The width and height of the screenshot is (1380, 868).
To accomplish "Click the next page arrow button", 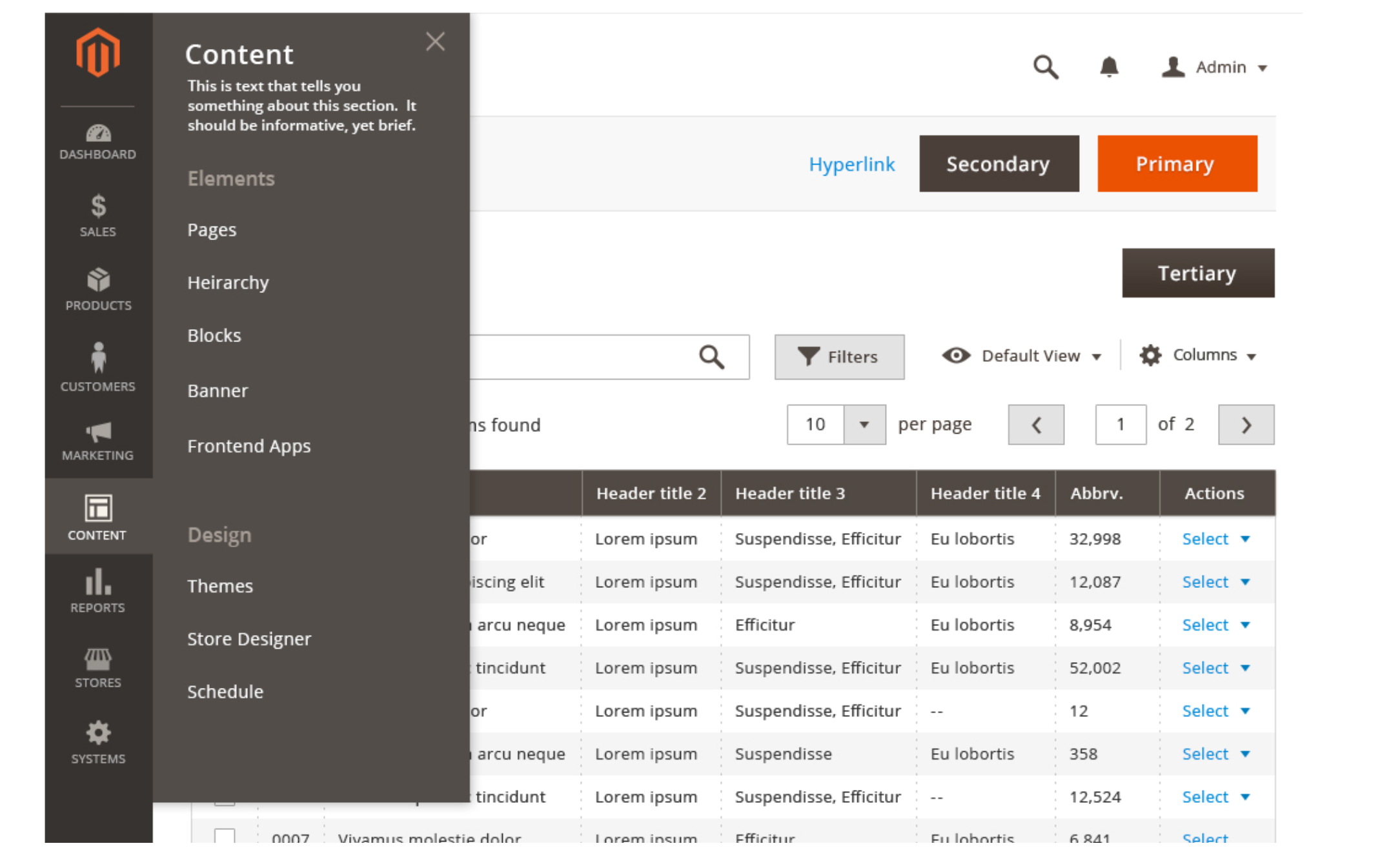I will pyautogui.click(x=1246, y=424).
